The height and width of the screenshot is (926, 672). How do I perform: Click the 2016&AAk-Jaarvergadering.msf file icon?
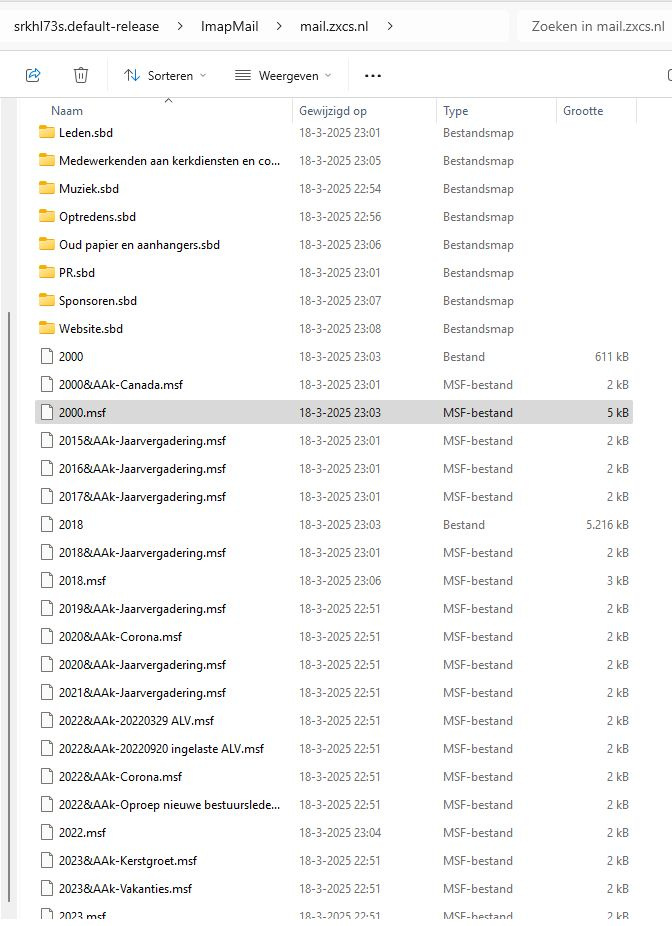47,468
